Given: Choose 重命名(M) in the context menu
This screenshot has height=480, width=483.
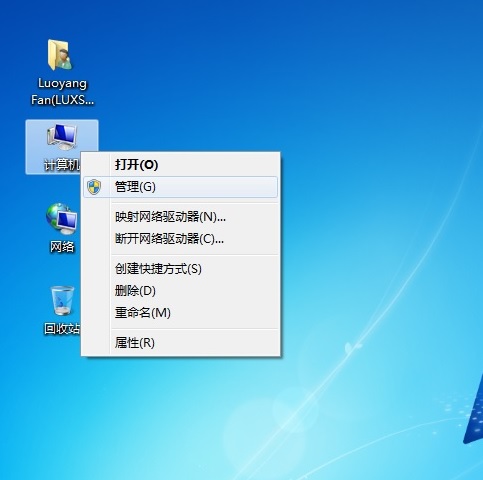Looking at the screenshot, I should pyautogui.click(x=180, y=313).
